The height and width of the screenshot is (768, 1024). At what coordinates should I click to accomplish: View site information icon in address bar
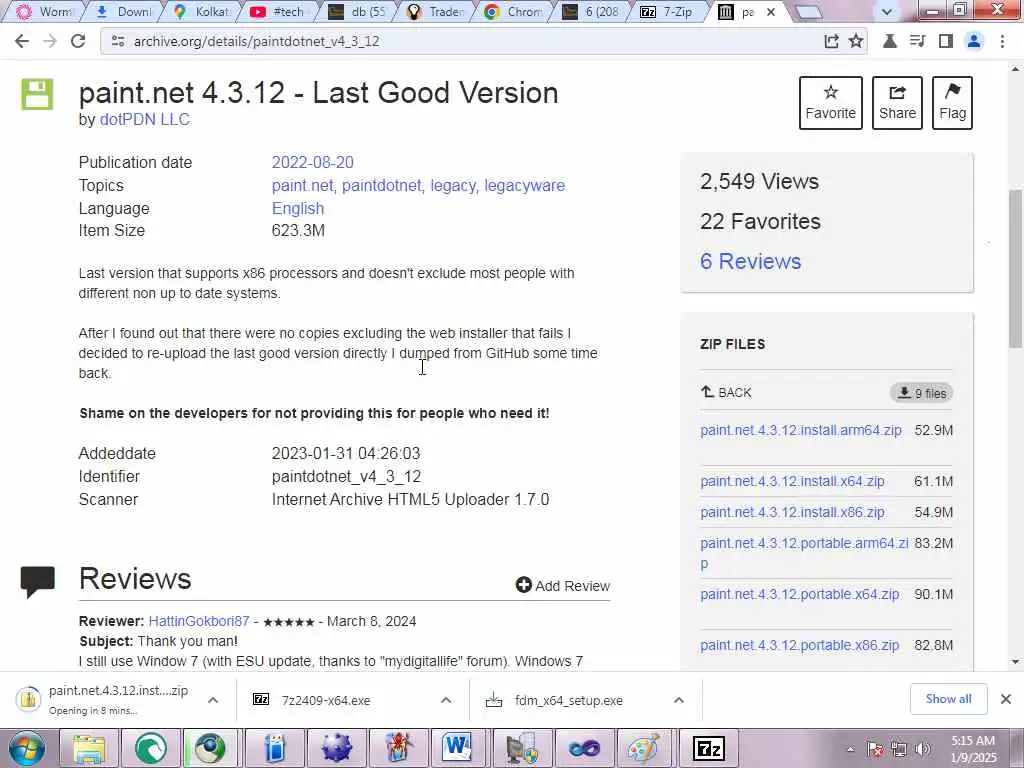118,41
